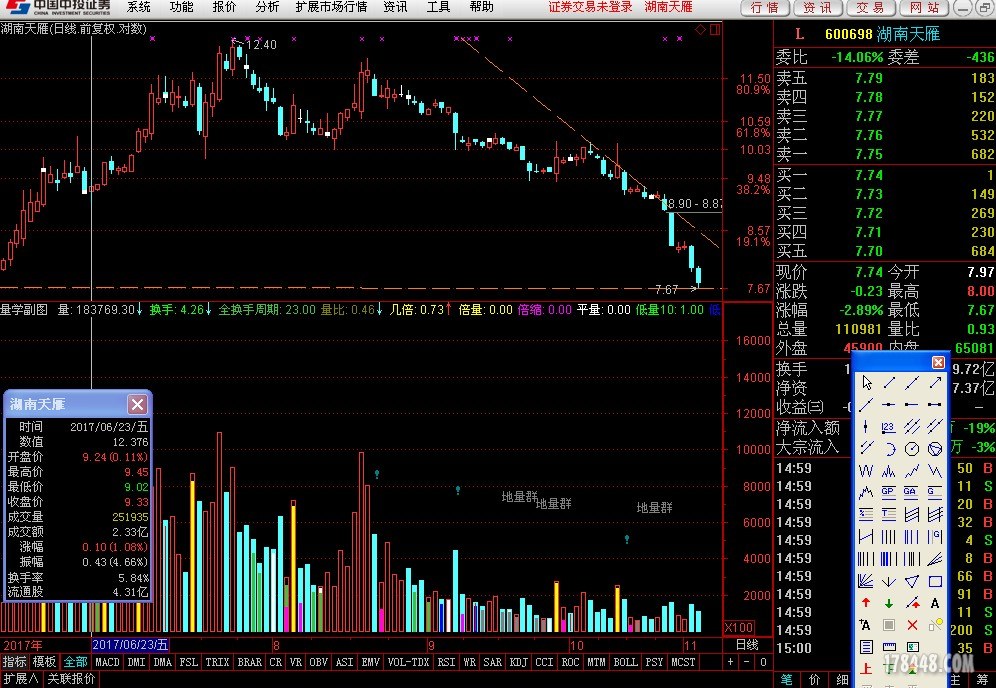Select the VOL-TDX indicator tab
Image resolution: width=996 pixels, height=688 pixels.
pos(408,662)
